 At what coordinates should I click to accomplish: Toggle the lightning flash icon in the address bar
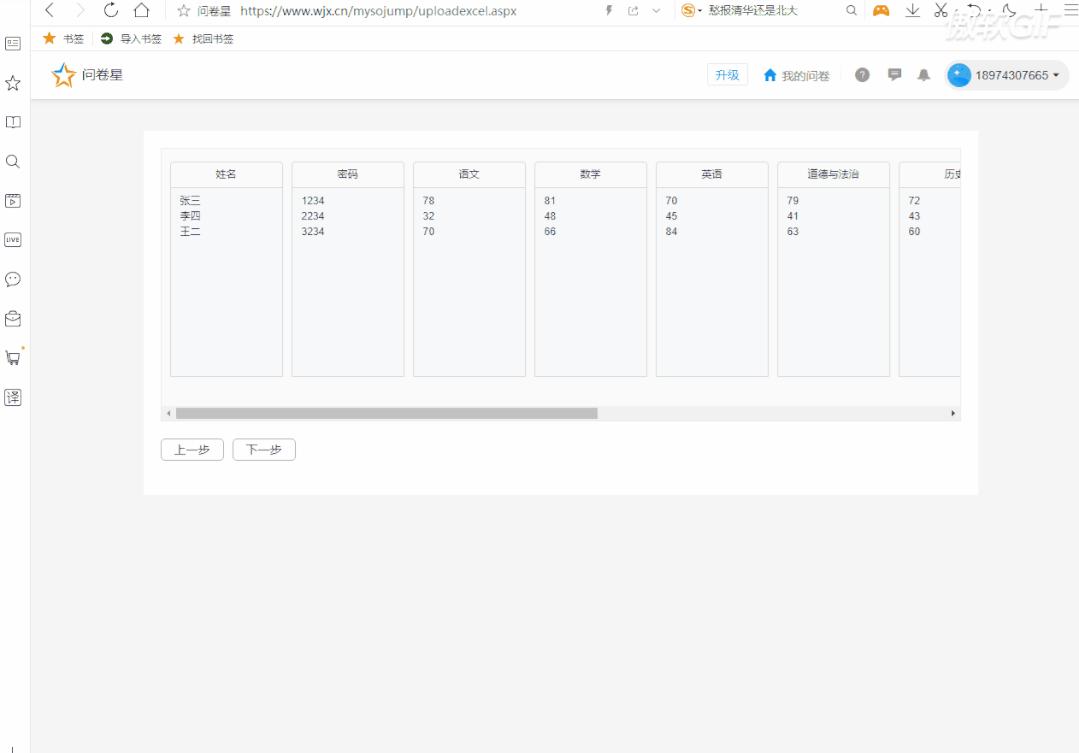[608, 11]
